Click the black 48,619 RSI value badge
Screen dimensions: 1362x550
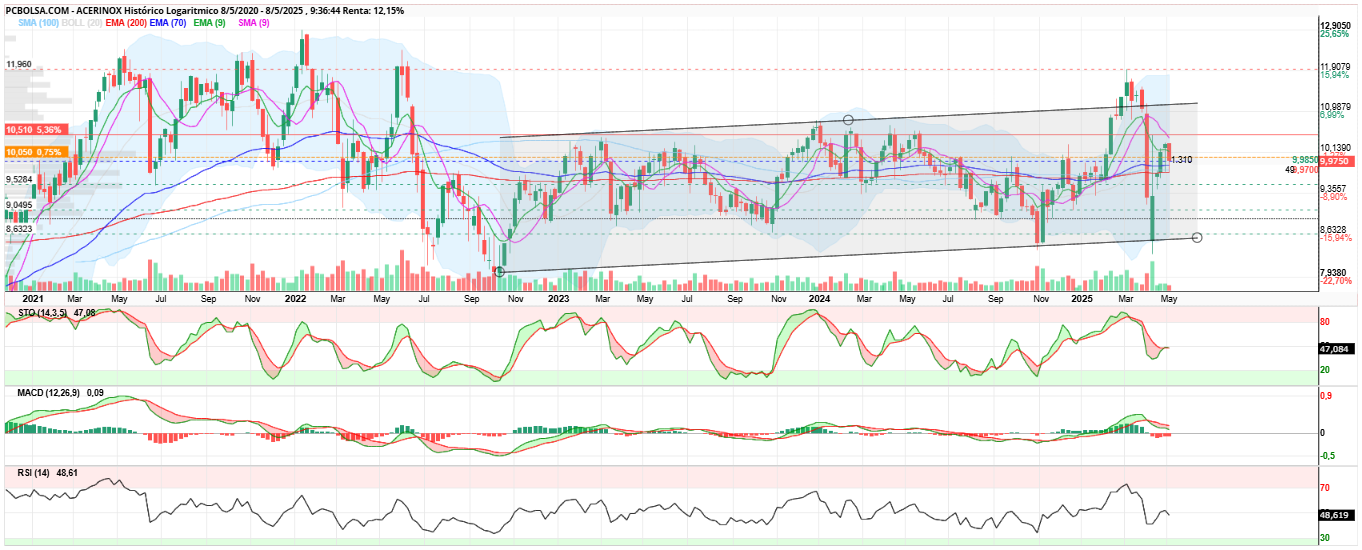(x=1336, y=515)
